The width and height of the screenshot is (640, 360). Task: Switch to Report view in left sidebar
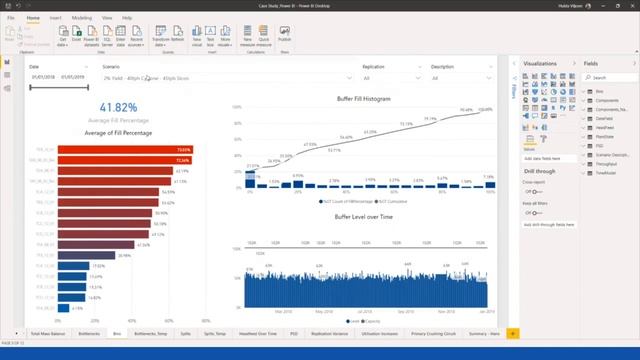(x=7, y=62)
